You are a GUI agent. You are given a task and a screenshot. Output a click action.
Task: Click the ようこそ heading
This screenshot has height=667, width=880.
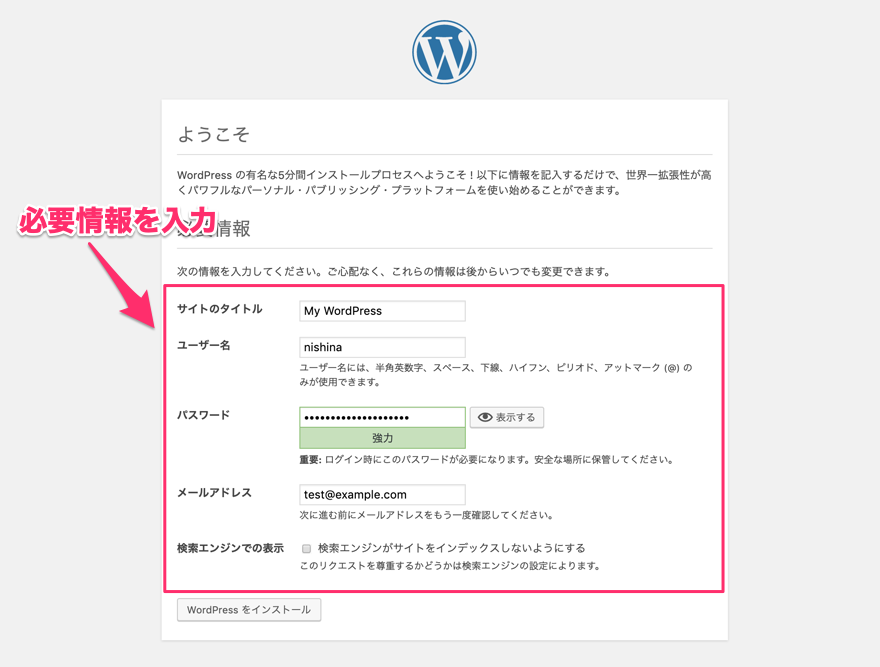[x=213, y=135]
